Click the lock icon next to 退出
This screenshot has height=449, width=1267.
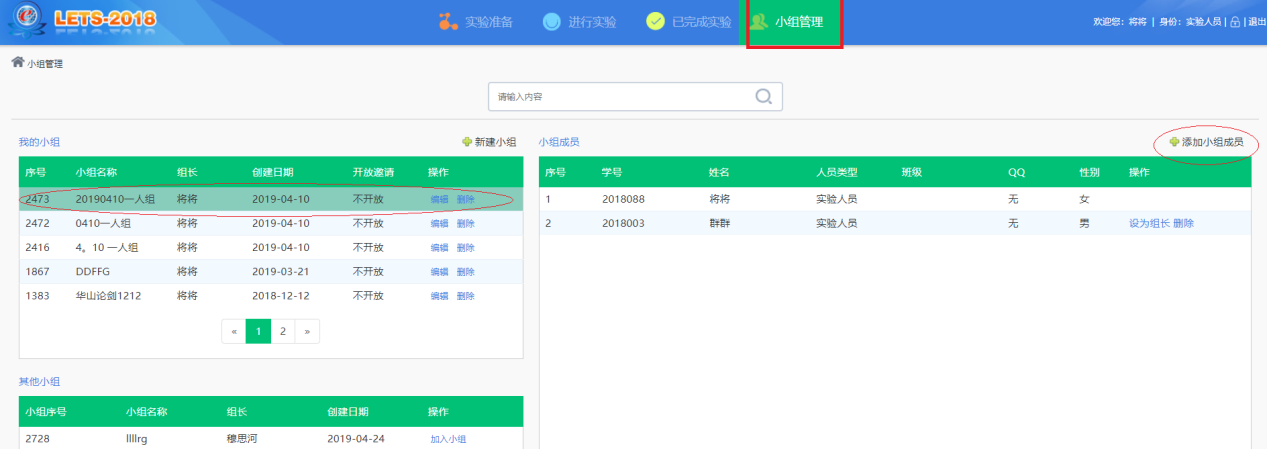tap(1235, 22)
